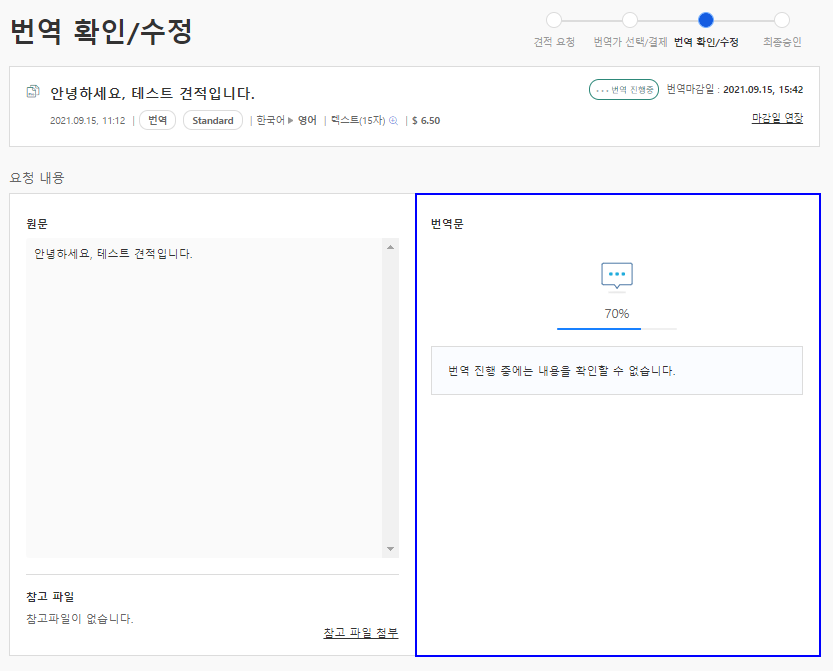Click the 번역 진행중 status badge
The width and height of the screenshot is (833, 671).
[624, 90]
